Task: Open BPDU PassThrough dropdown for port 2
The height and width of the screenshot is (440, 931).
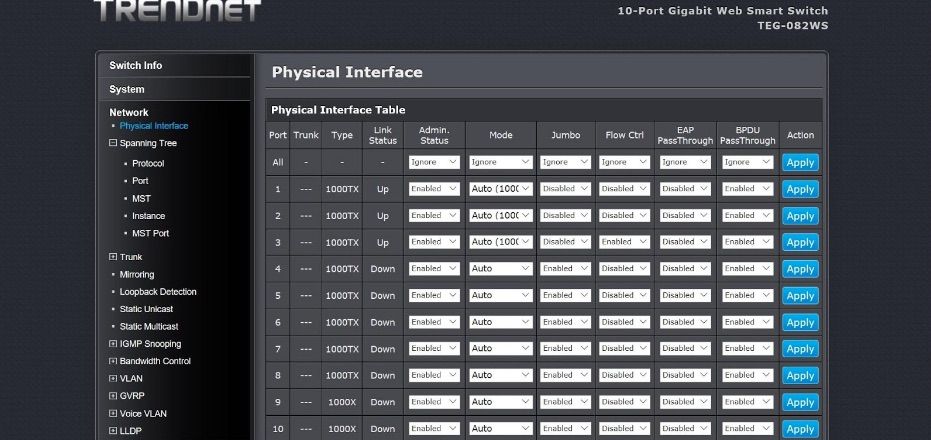Action: [747, 215]
